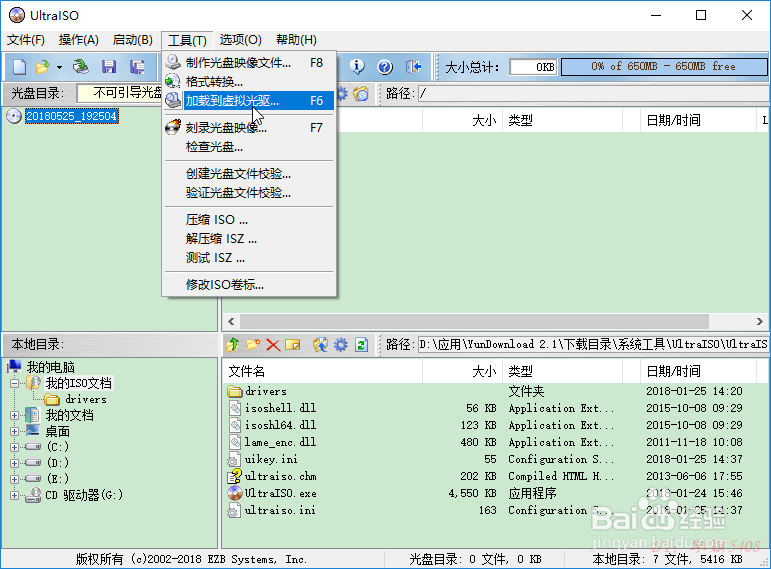Click the local pane Up folder icon
The image size is (771, 569).
click(x=233, y=345)
